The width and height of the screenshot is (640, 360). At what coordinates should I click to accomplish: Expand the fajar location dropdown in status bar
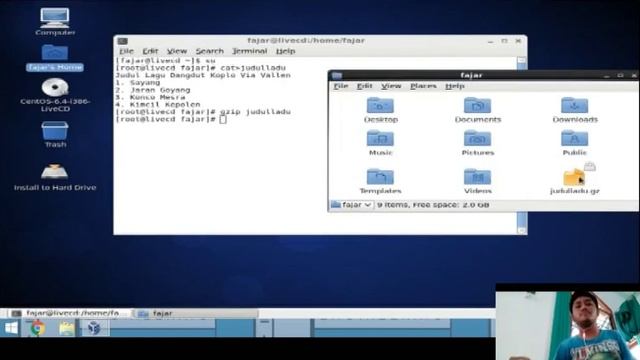click(351, 204)
